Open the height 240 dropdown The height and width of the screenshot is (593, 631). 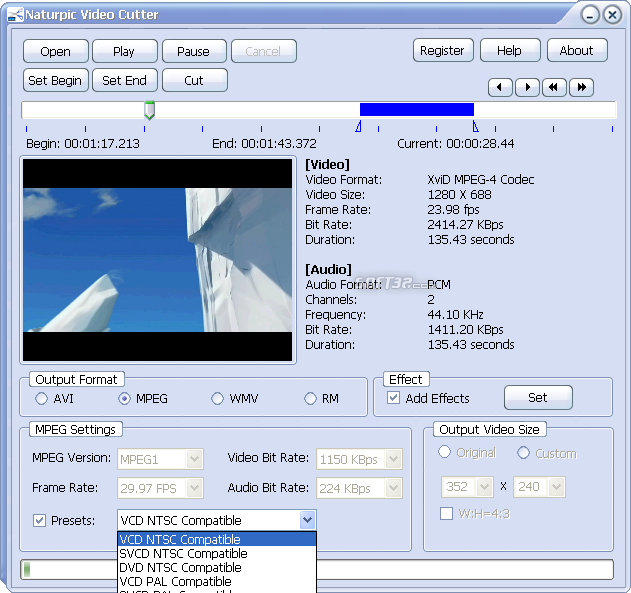point(557,487)
